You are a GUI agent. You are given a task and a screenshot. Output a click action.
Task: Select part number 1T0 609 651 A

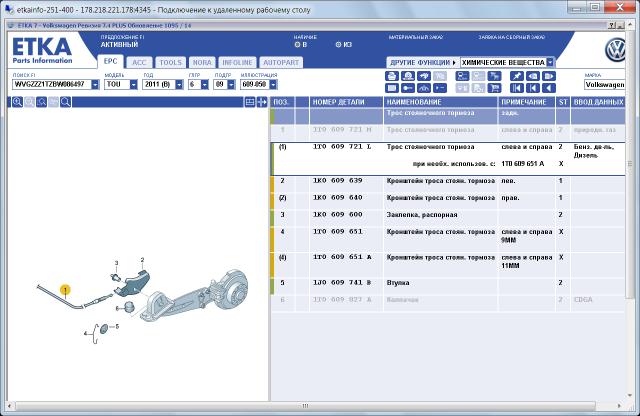[x=342, y=257]
